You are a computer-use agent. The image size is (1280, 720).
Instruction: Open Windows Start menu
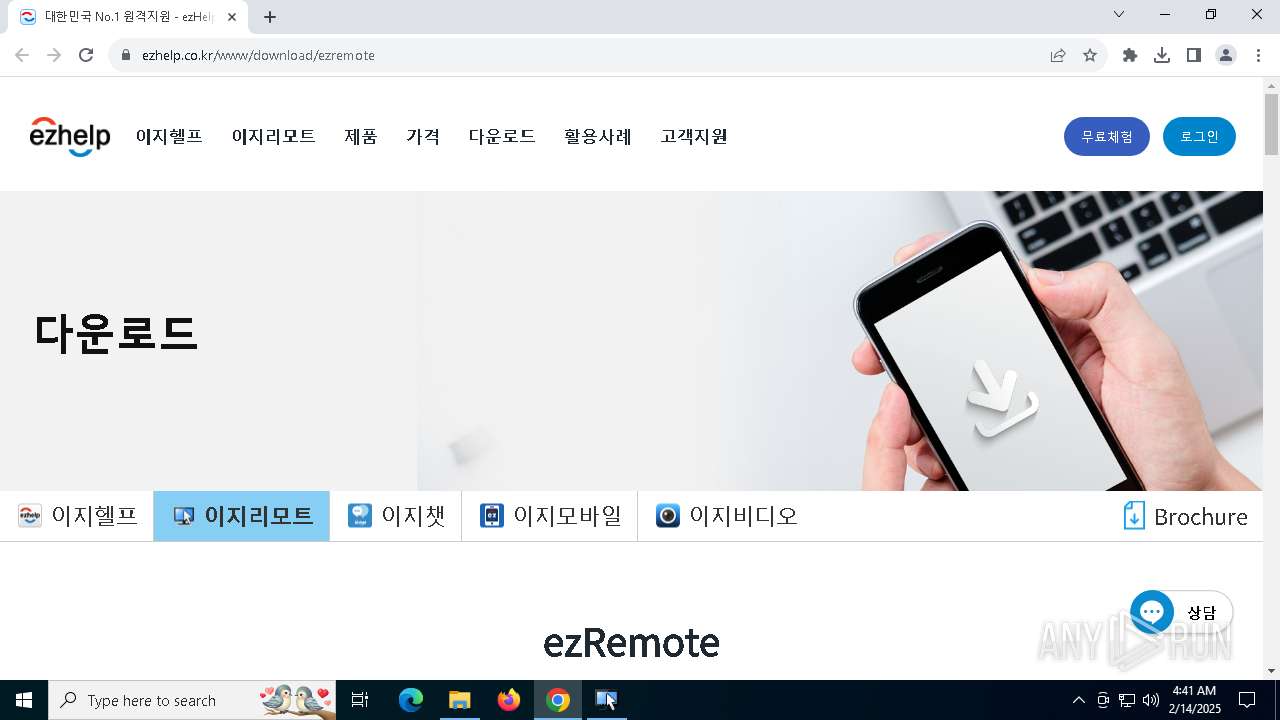coord(24,700)
